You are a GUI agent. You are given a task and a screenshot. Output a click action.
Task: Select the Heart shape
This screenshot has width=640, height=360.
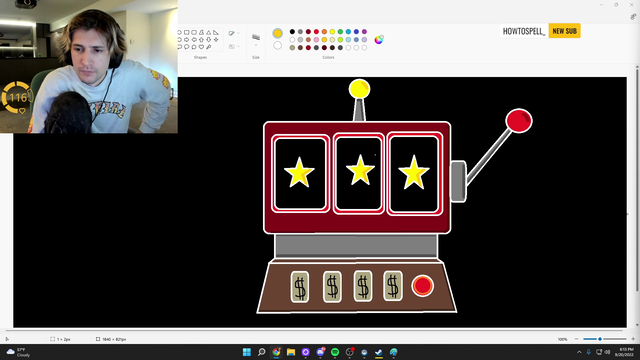click(201, 47)
